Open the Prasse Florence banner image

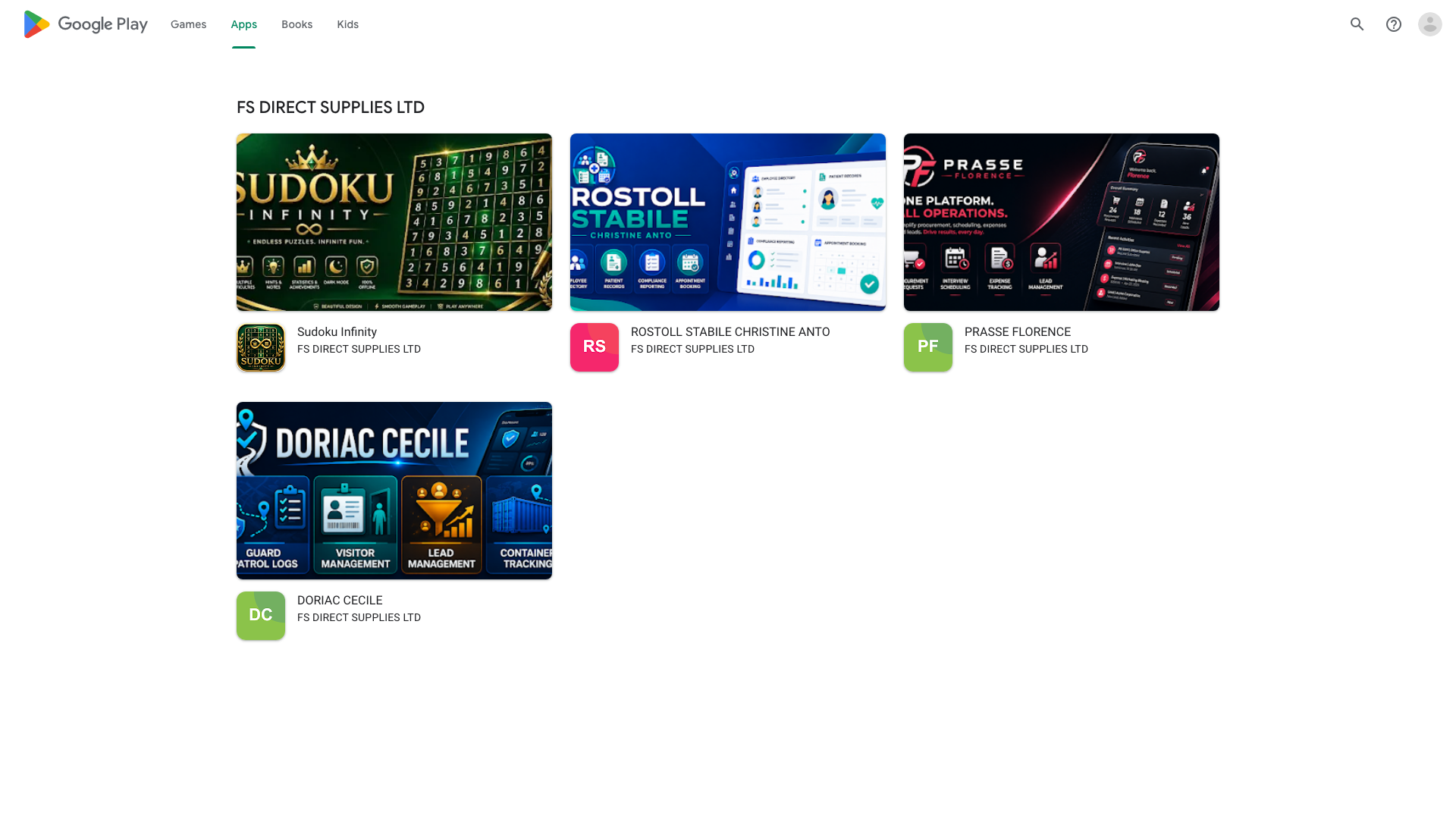click(x=1062, y=222)
